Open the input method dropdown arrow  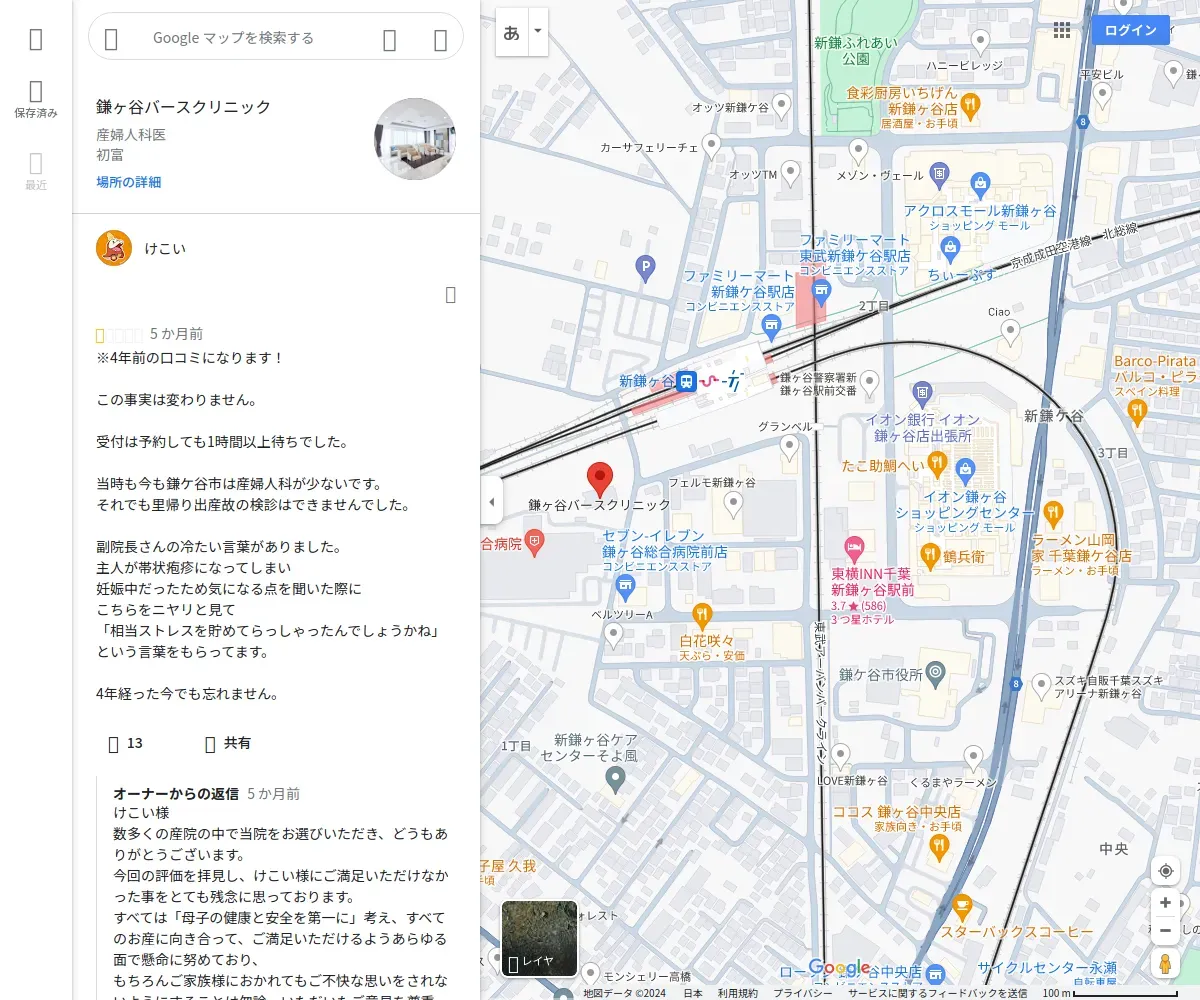point(538,31)
